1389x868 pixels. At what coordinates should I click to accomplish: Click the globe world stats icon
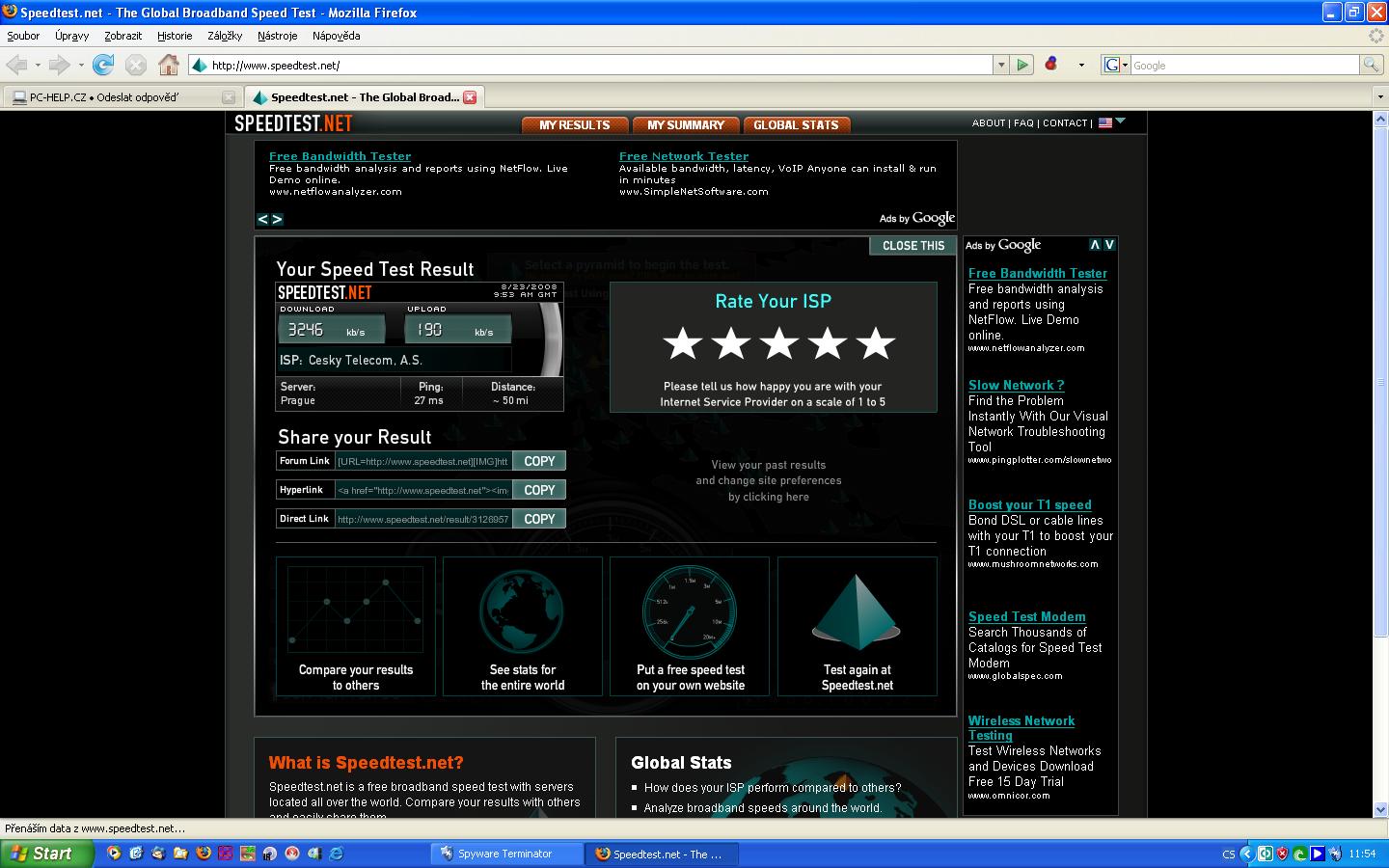pyautogui.click(x=522, y=611)
